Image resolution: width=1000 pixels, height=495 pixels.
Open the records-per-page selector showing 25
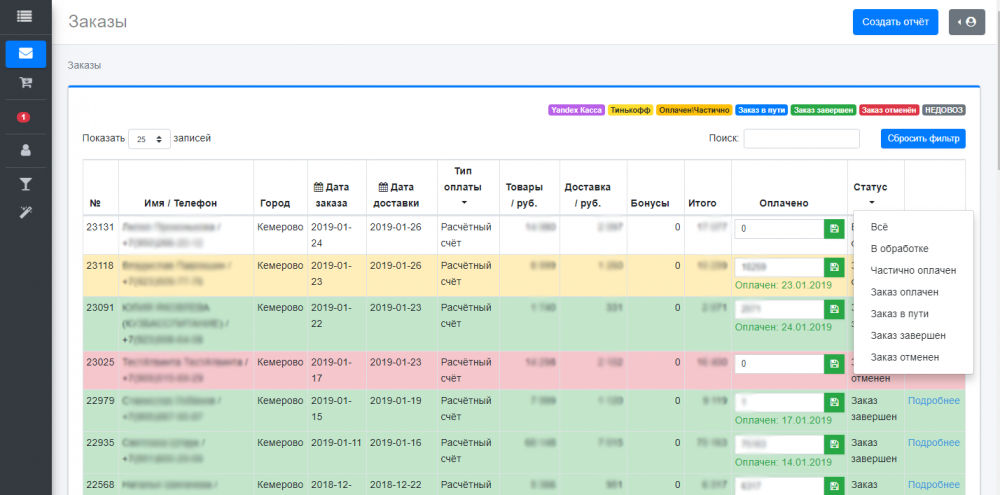[149, 138]
